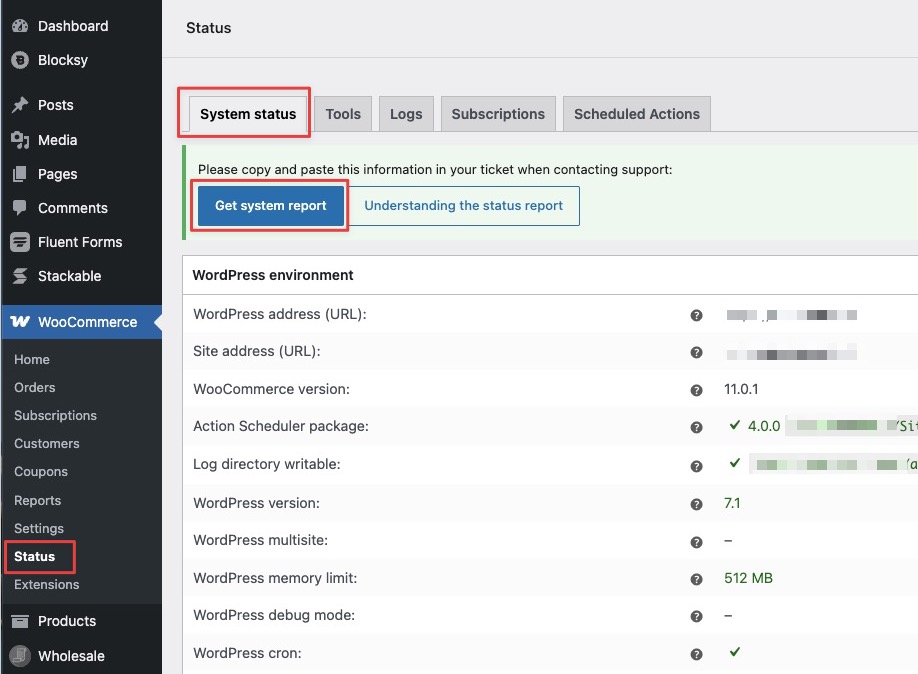Viewport: 918px width, 674px height.
Task: Open Coupons submenu
Action: click(x=40, y=471)
